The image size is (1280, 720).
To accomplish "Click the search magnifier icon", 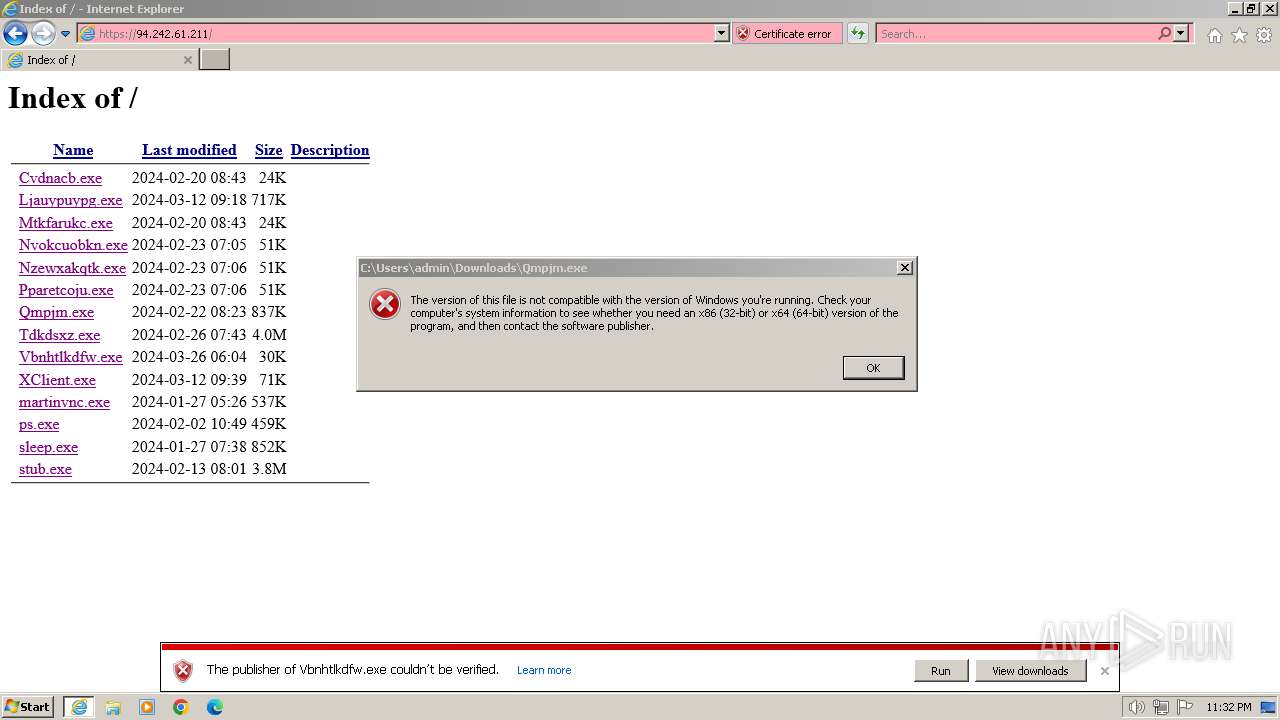I will [1164, 33].
